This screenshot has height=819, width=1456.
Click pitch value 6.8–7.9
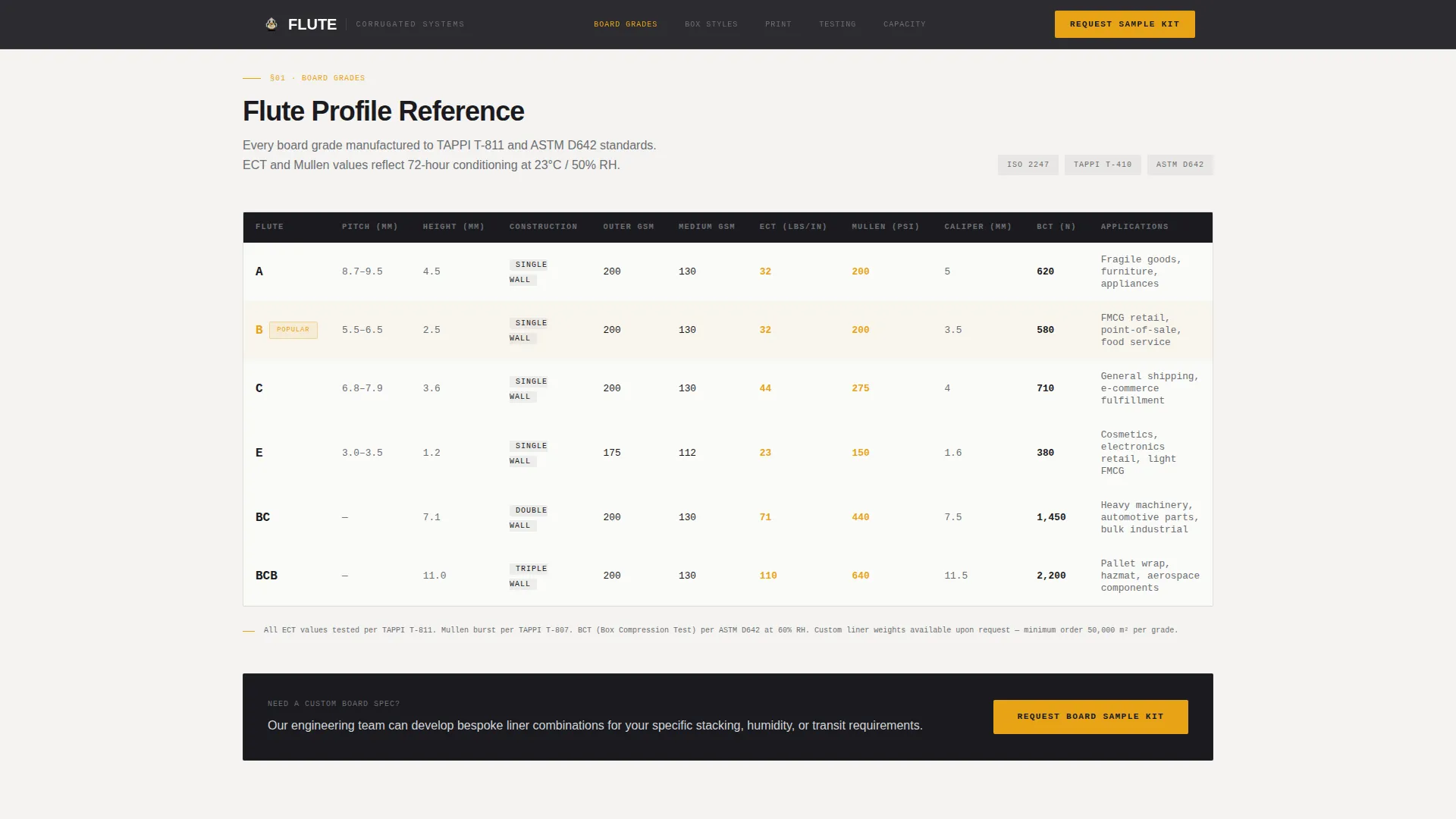tap(362, 388)
